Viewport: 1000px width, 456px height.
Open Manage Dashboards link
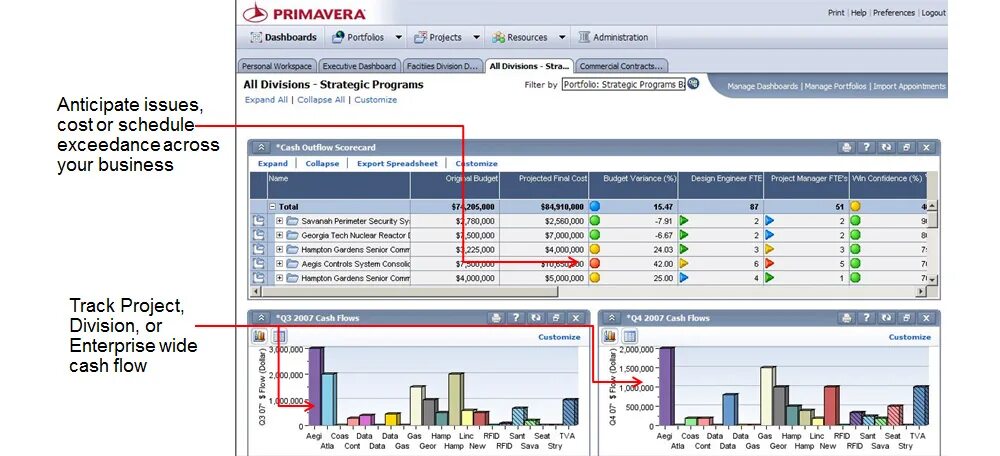tap(762, 86)
